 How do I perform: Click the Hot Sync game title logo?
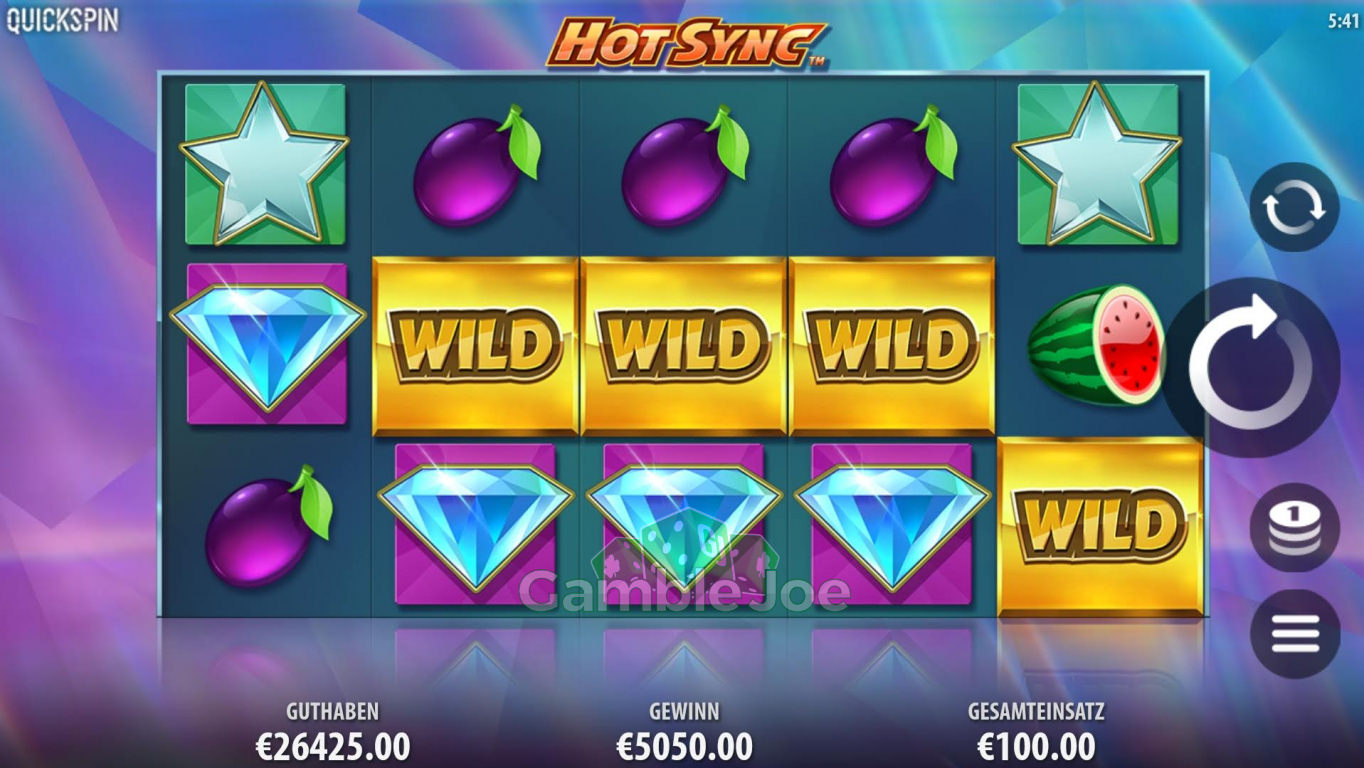tap(687, 44)
